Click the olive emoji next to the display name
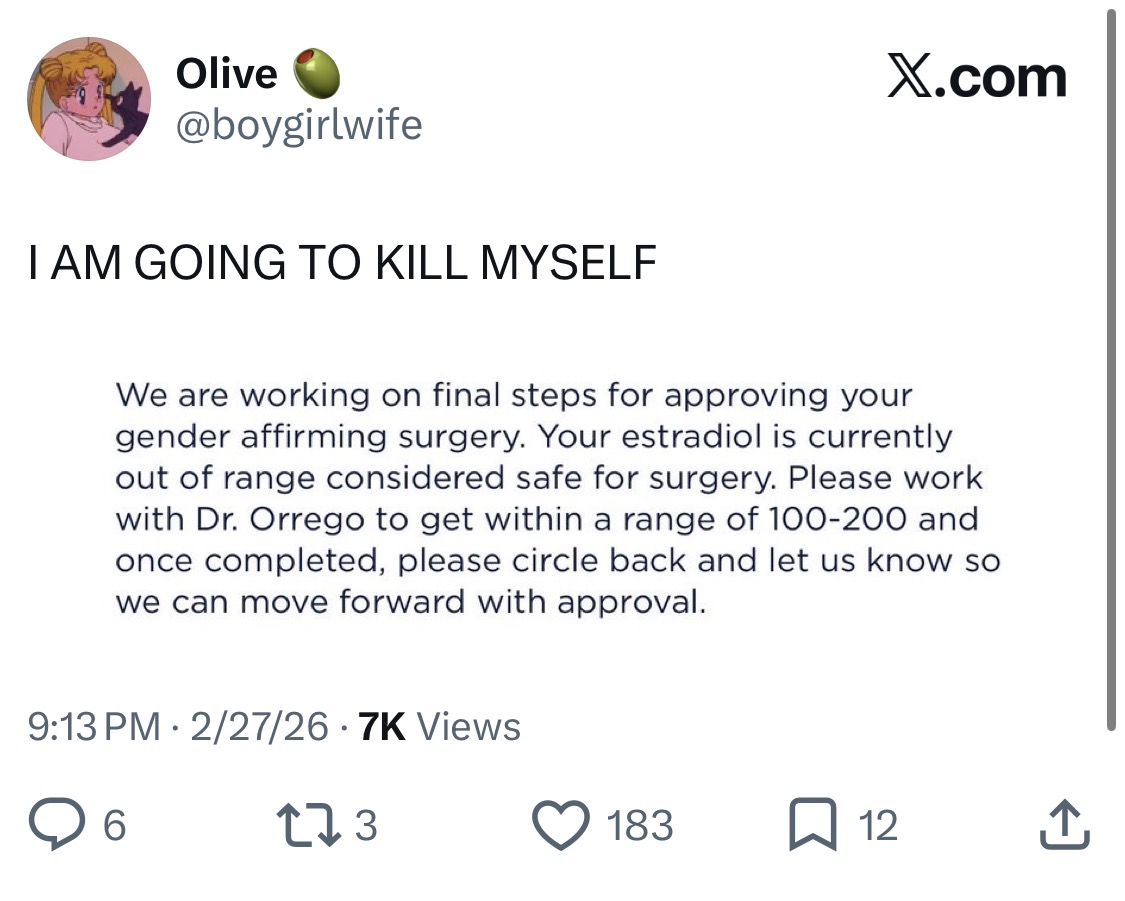This screenshot has height=901, width=1125. coord(316,73)
